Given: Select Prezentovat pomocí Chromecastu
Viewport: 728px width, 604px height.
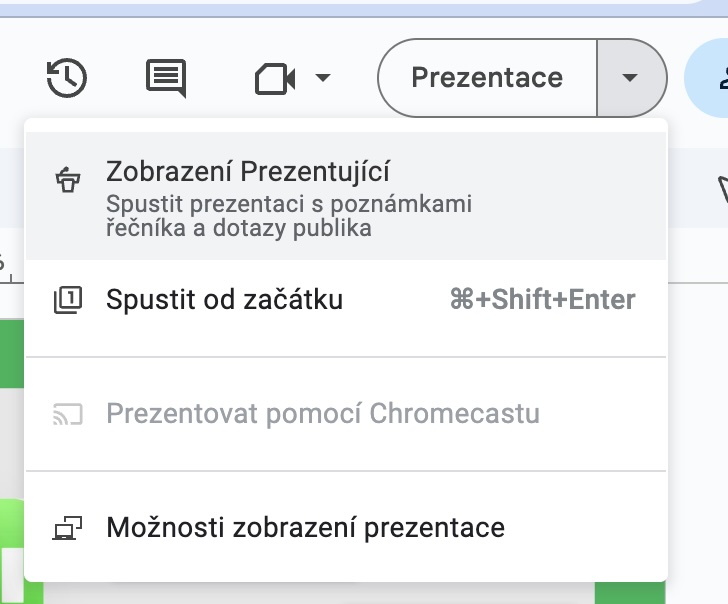Looking at the screenshot, I should [x=322, y=414].
